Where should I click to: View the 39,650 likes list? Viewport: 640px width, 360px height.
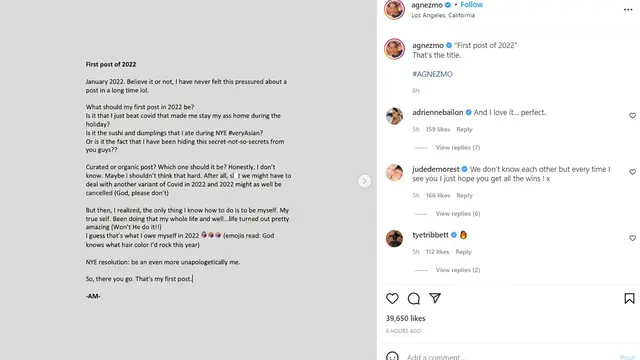405,318
